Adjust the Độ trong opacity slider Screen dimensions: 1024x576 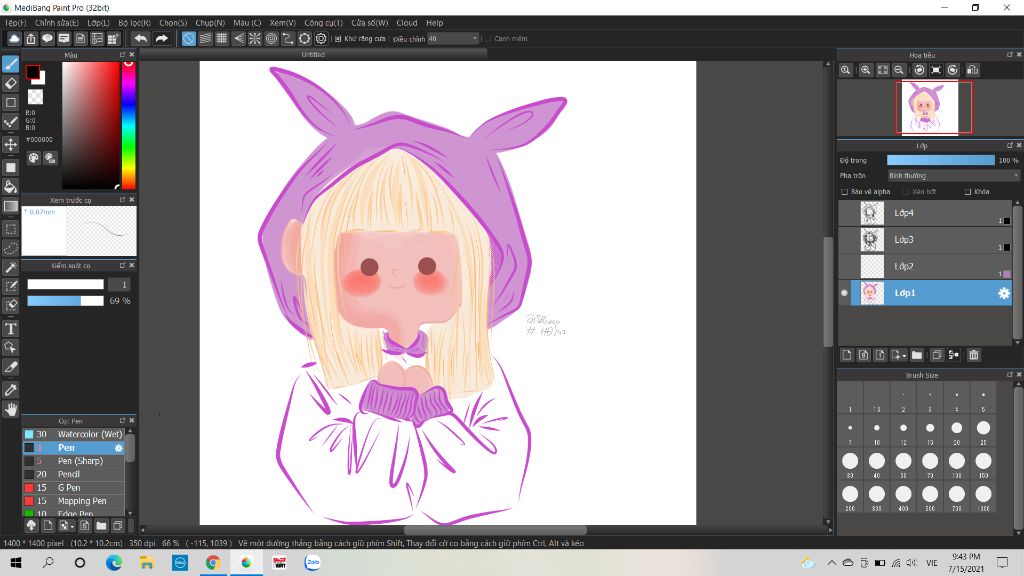coord(940,160)
